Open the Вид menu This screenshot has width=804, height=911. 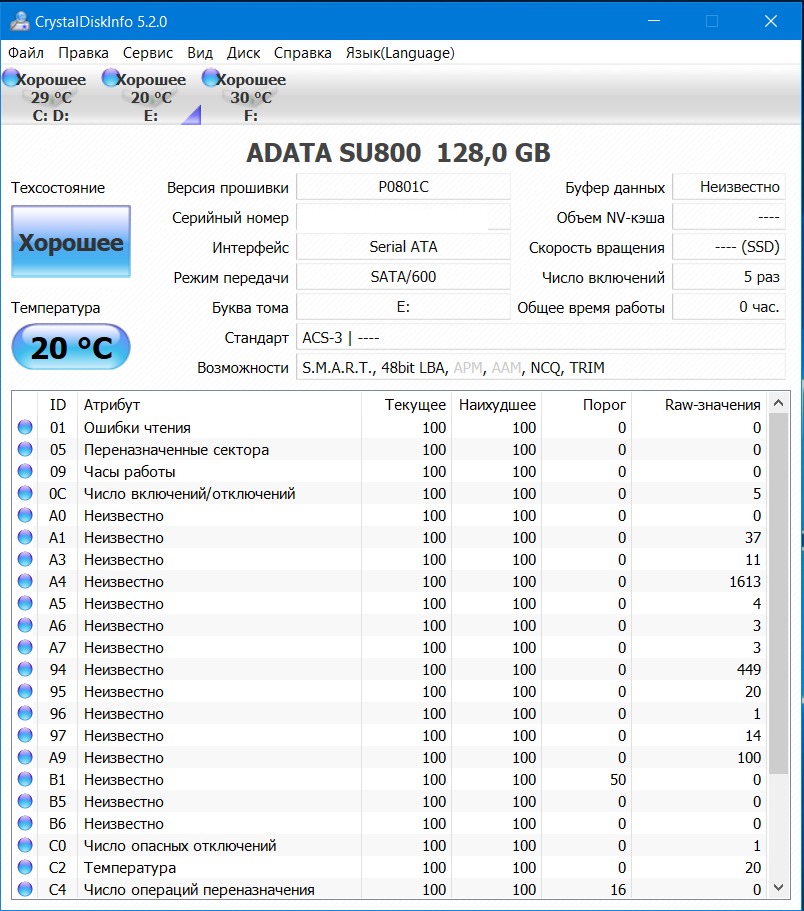(200, 53)
